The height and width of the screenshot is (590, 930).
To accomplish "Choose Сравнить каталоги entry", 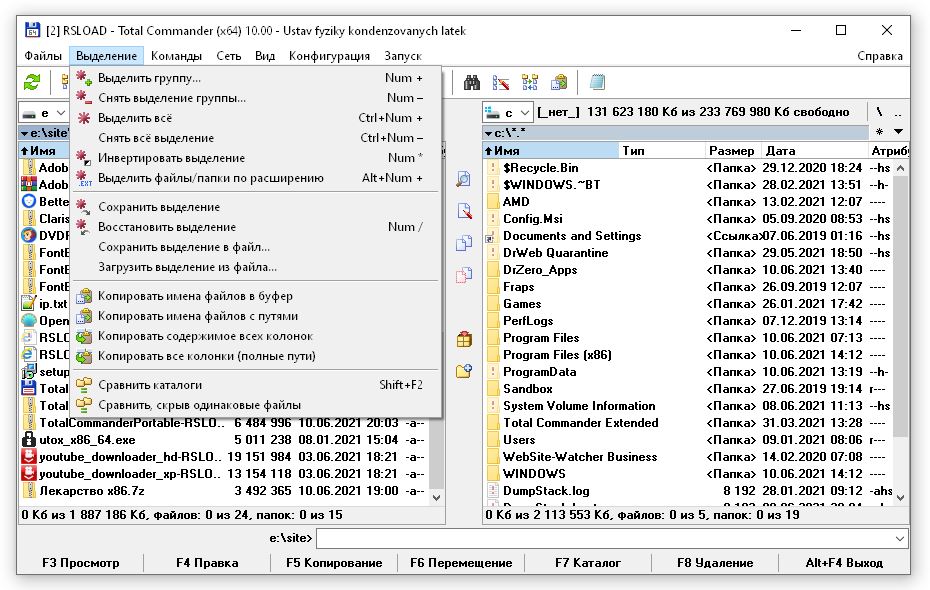I will [256, 385].
